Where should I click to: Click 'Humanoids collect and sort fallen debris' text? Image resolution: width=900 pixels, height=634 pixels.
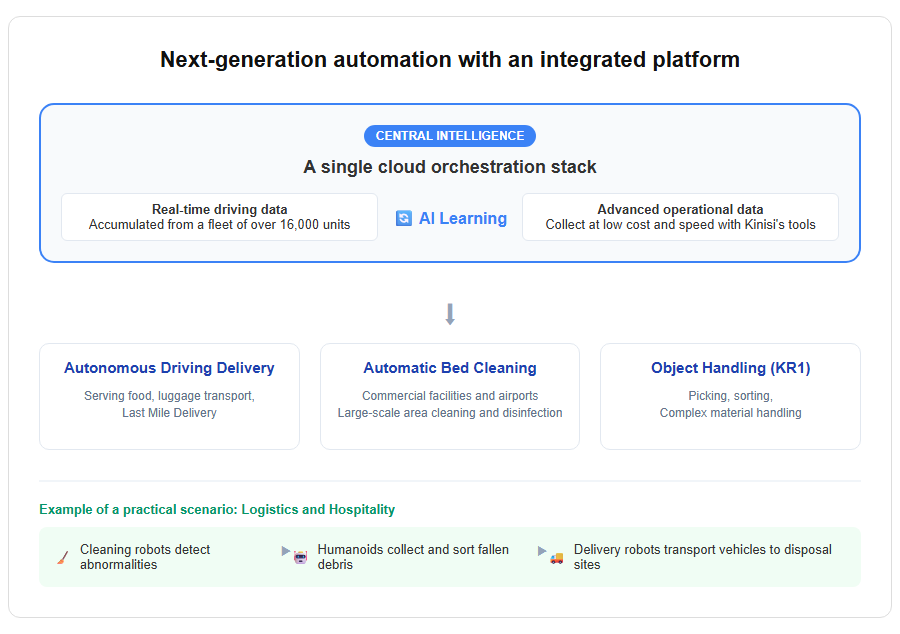coord(413,557)
